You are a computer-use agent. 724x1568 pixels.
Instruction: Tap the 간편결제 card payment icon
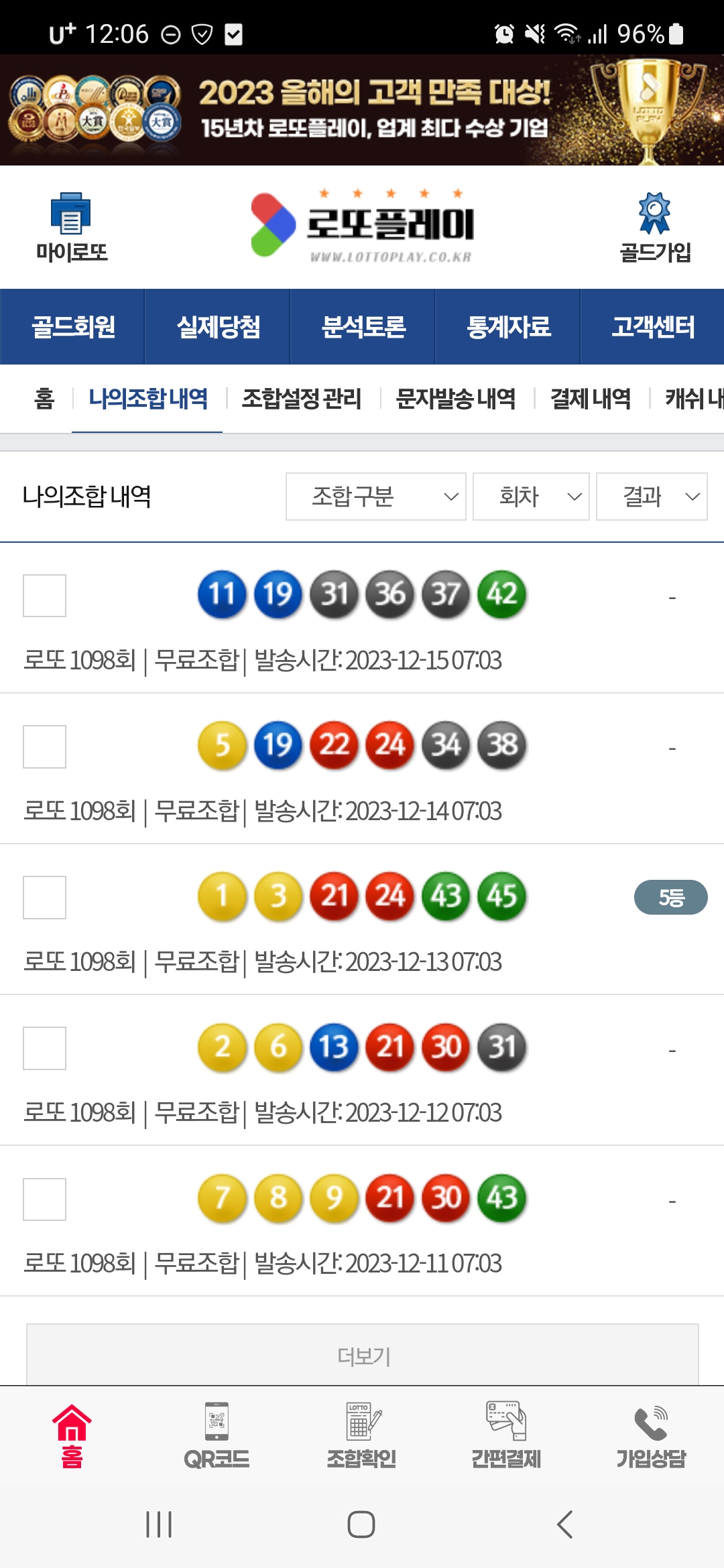[x=506, y=1421]
